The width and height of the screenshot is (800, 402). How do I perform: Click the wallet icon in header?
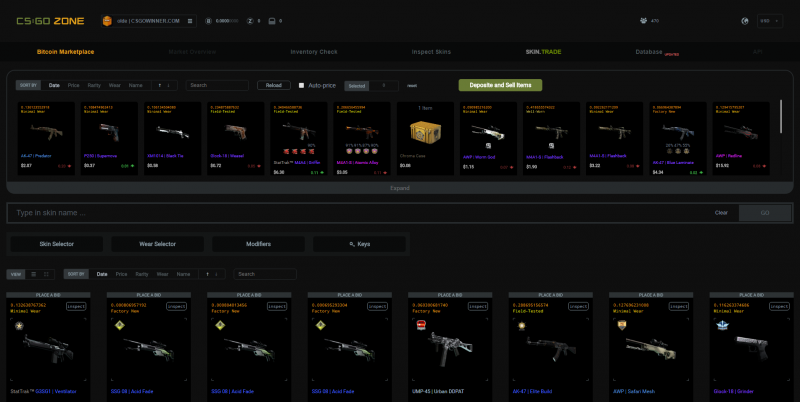(x=272, y=21)
